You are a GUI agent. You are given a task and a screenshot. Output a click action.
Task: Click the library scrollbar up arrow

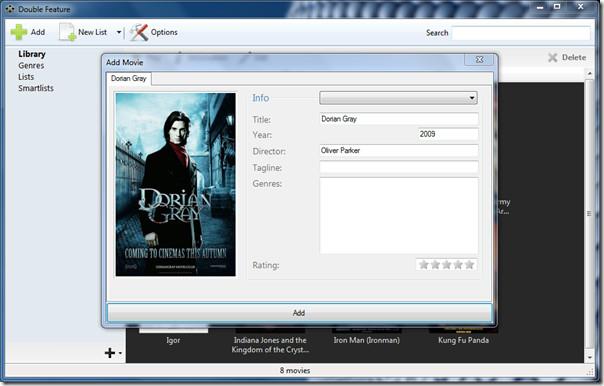pos(590,73)
